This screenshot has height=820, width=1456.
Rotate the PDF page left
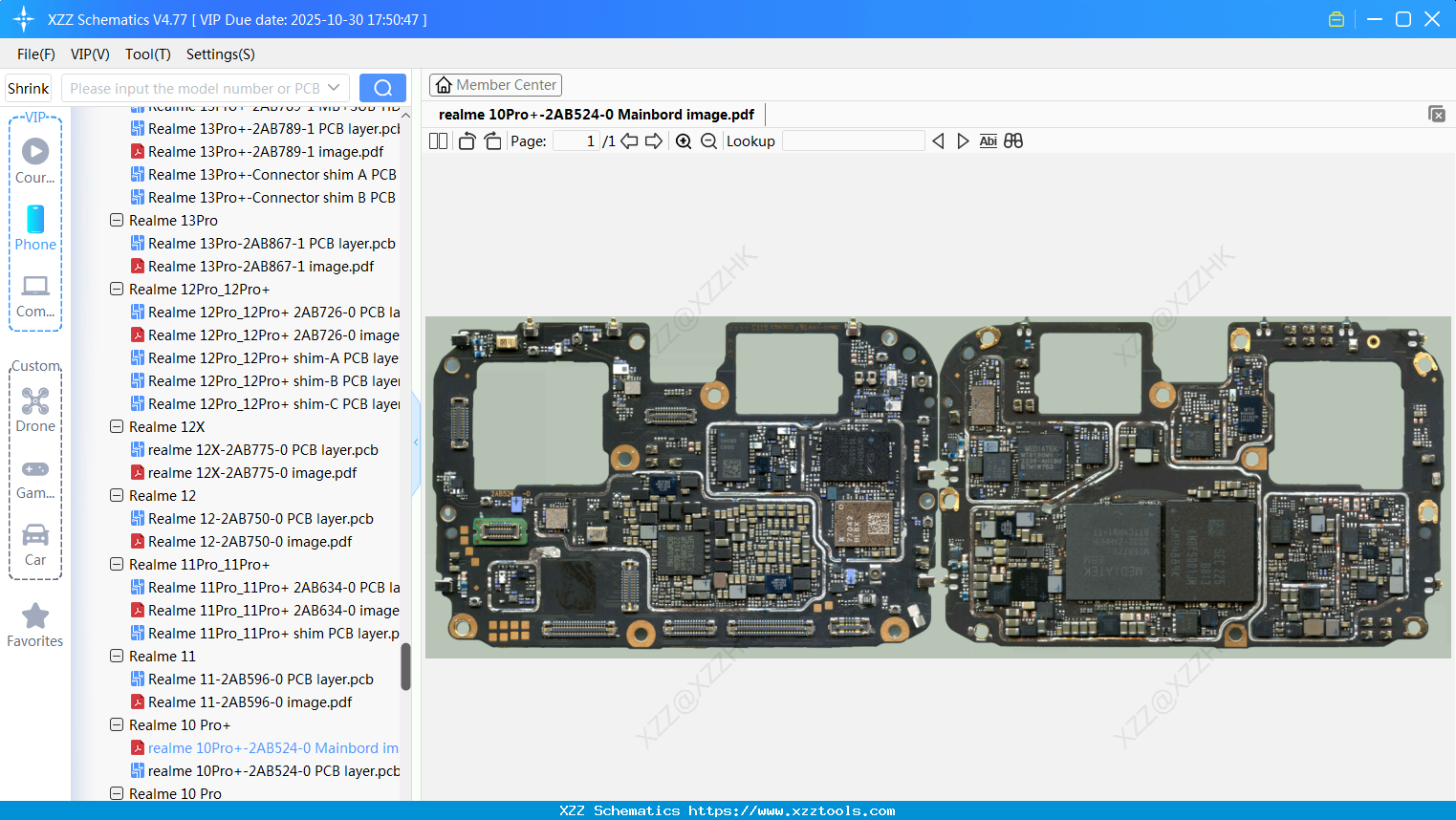point(466,140)
